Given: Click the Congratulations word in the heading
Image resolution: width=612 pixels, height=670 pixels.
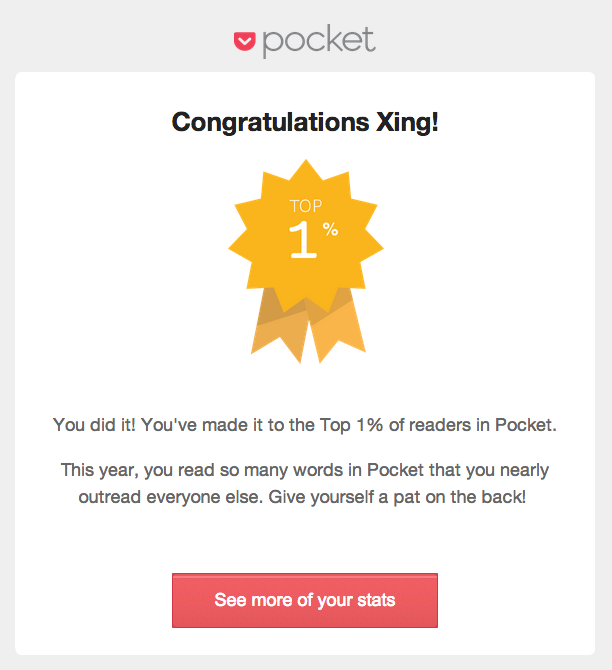Looking at the screenshot, I should coord(270,123).
